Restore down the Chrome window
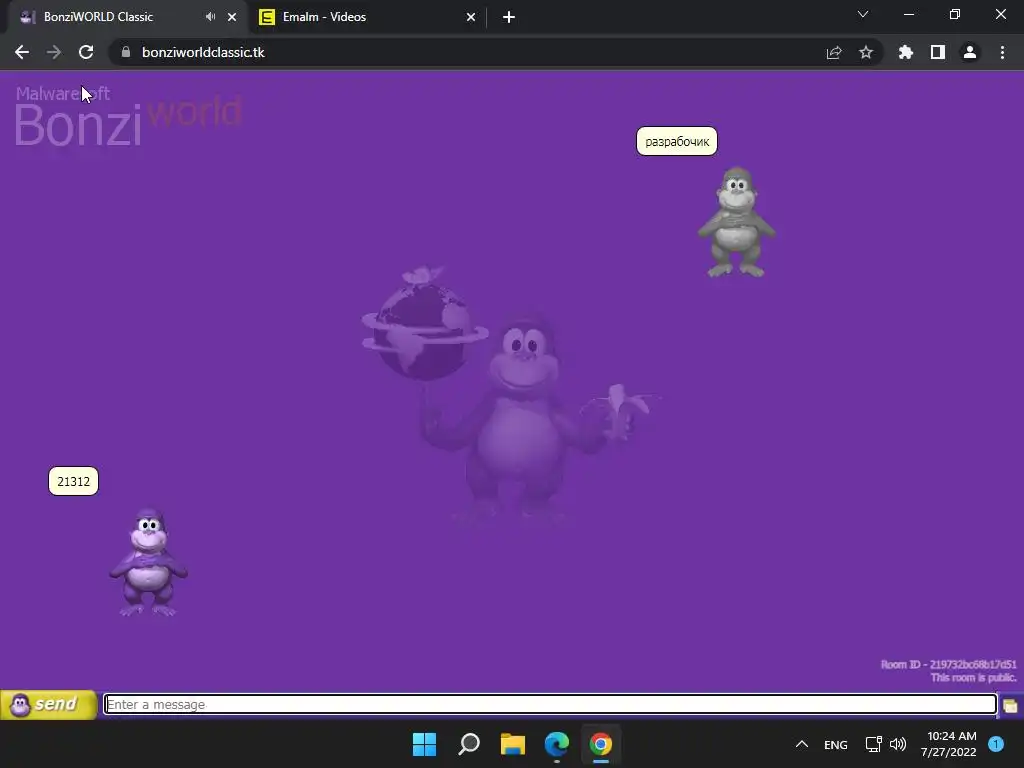Screen dimensions: 1024x768 (955, 14)
